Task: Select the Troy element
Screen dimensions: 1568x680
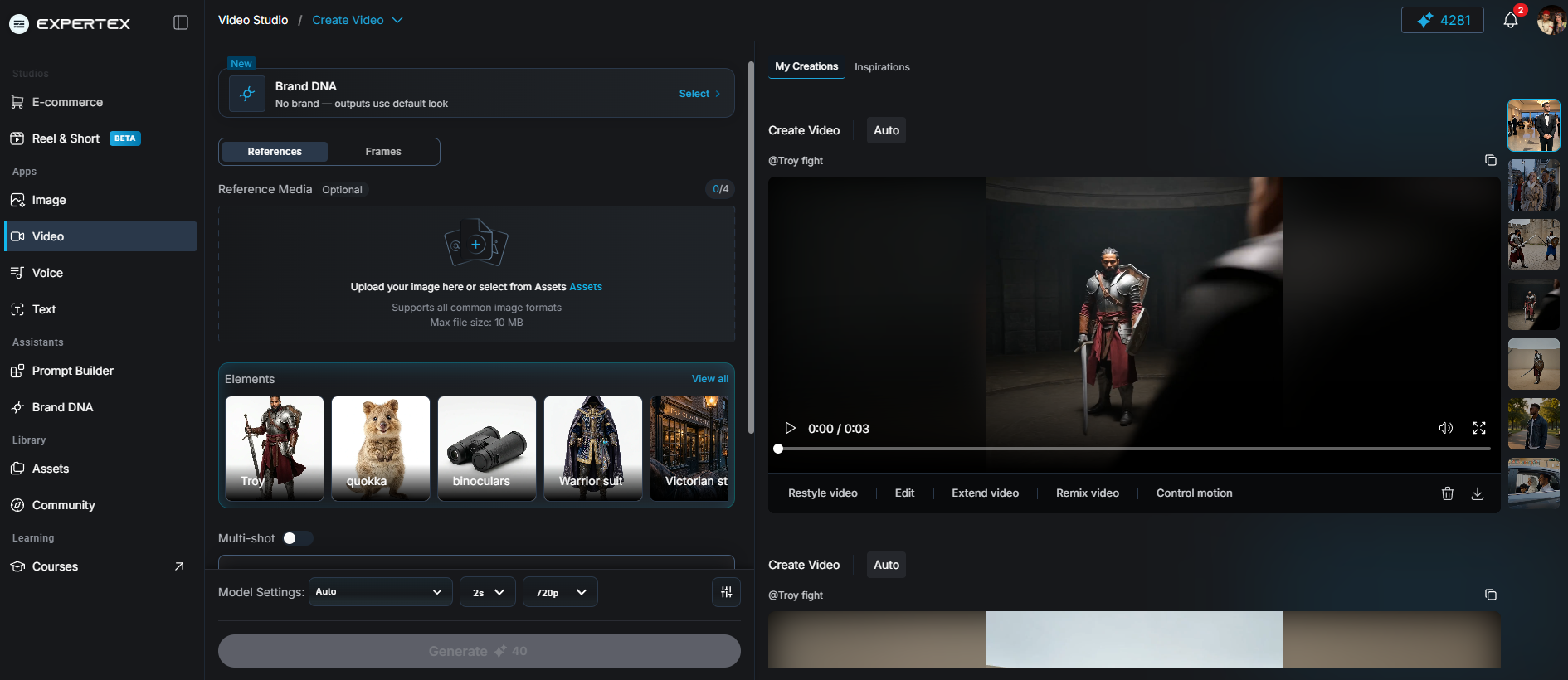Action: (275, 449)
